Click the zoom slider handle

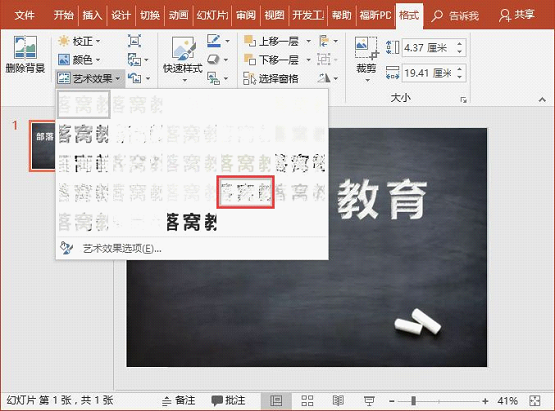[x=413, y=401]
